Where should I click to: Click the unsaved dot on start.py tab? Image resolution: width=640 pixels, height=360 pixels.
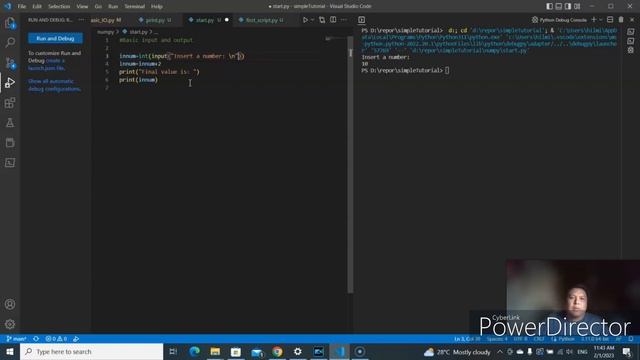(227, 20)
